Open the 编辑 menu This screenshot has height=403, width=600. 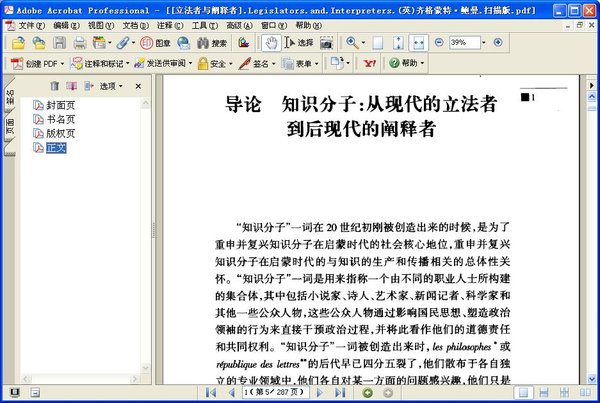click(x=66, y=26)
